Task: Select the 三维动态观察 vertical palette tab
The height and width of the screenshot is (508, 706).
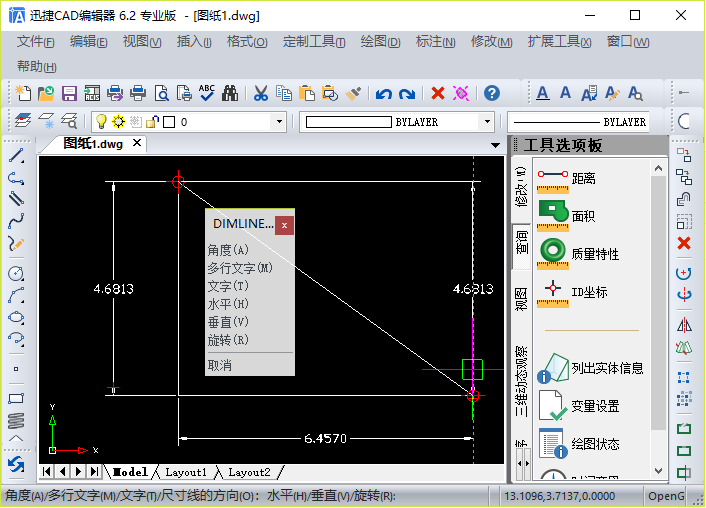Action: tap(521, 381)
